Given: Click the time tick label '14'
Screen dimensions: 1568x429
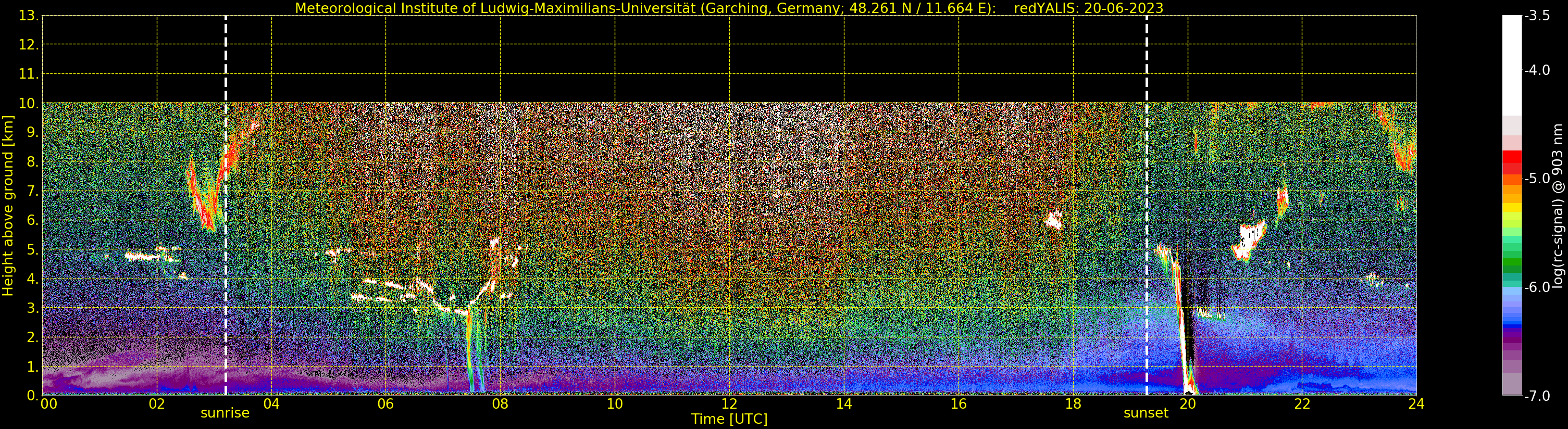Looking at the screenshot, I should pos(844,404).
